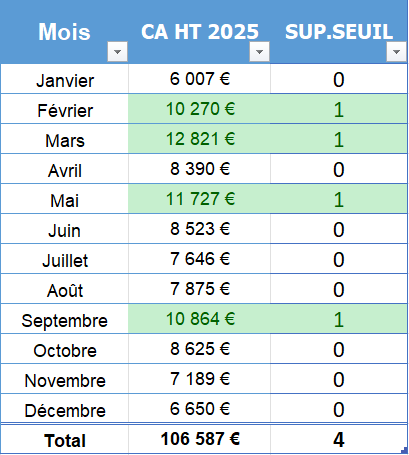409x455 pixels.
Task: Select the Mois header cell
Action: (64, 32)
